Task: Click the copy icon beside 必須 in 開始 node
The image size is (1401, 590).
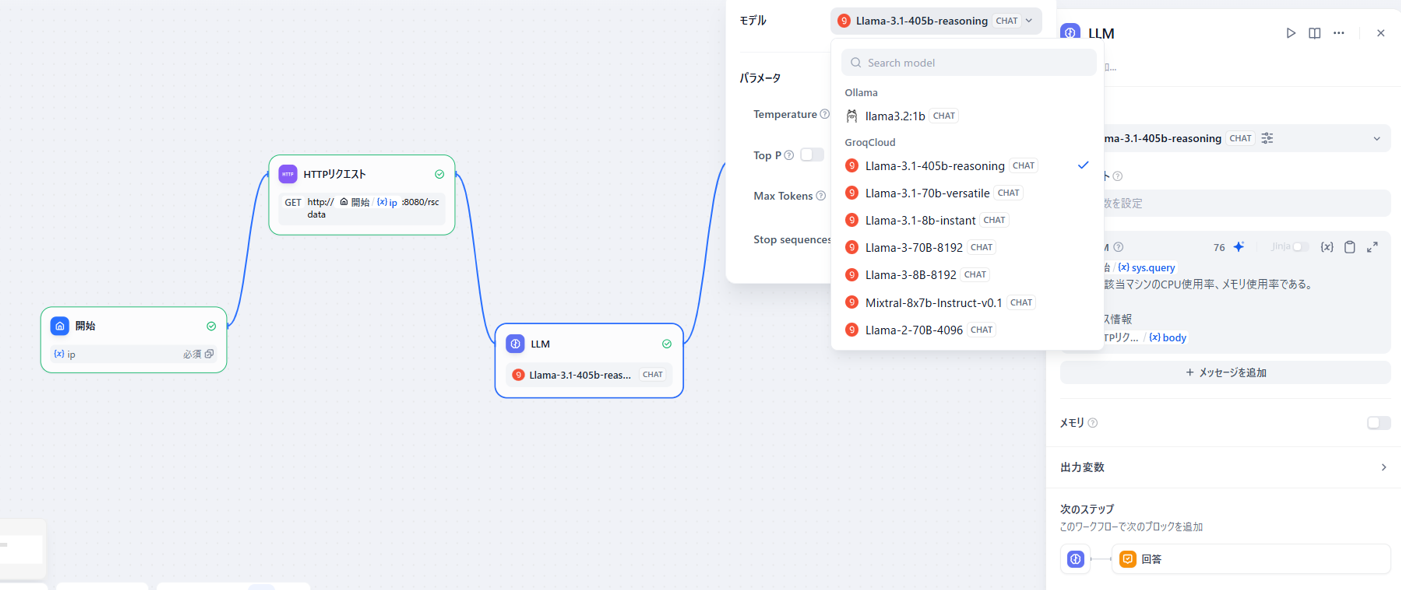Action: pyautogui.click(x=209, y=354)
